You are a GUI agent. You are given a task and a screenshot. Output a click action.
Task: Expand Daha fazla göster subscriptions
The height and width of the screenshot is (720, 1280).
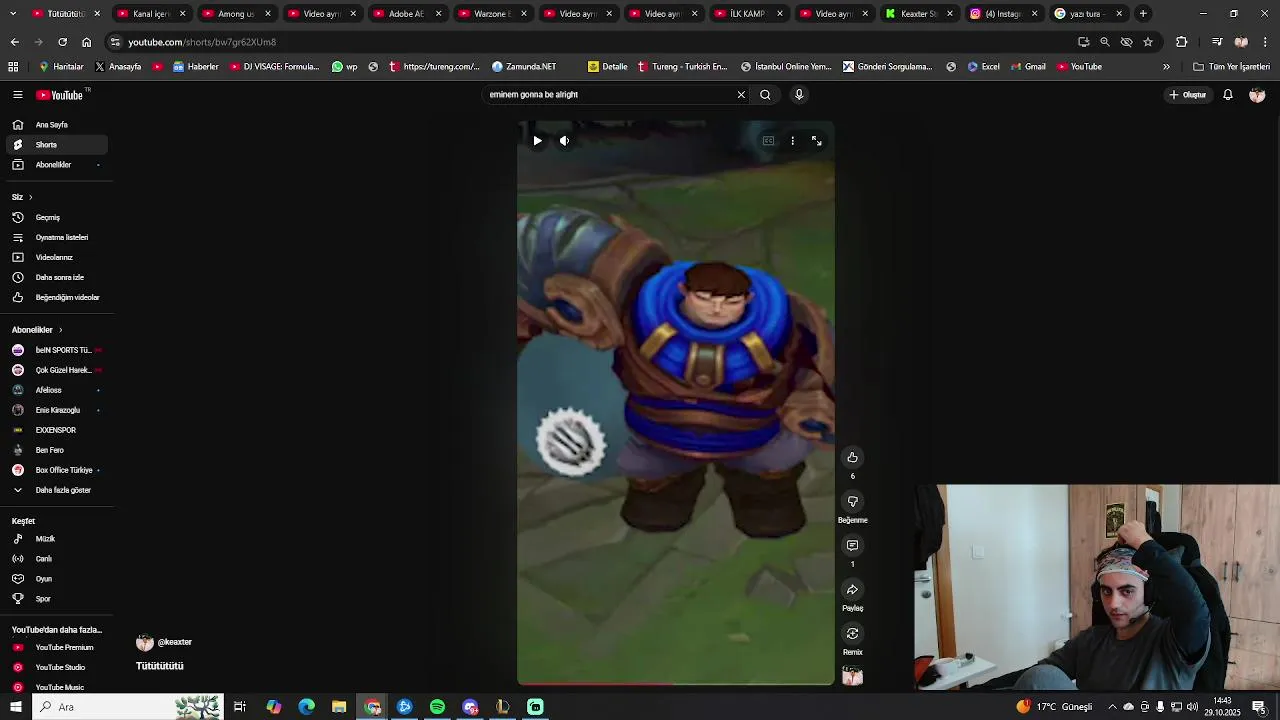coord(56,490)
